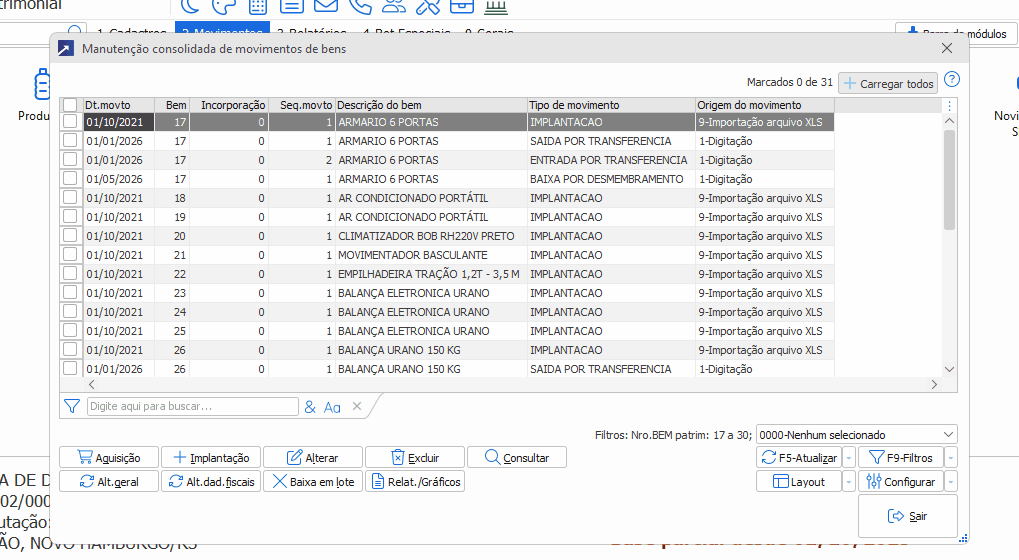Screen dimensions: 1019x560
Task: Click the grid options three-dots icon
Action: point(949,106)
